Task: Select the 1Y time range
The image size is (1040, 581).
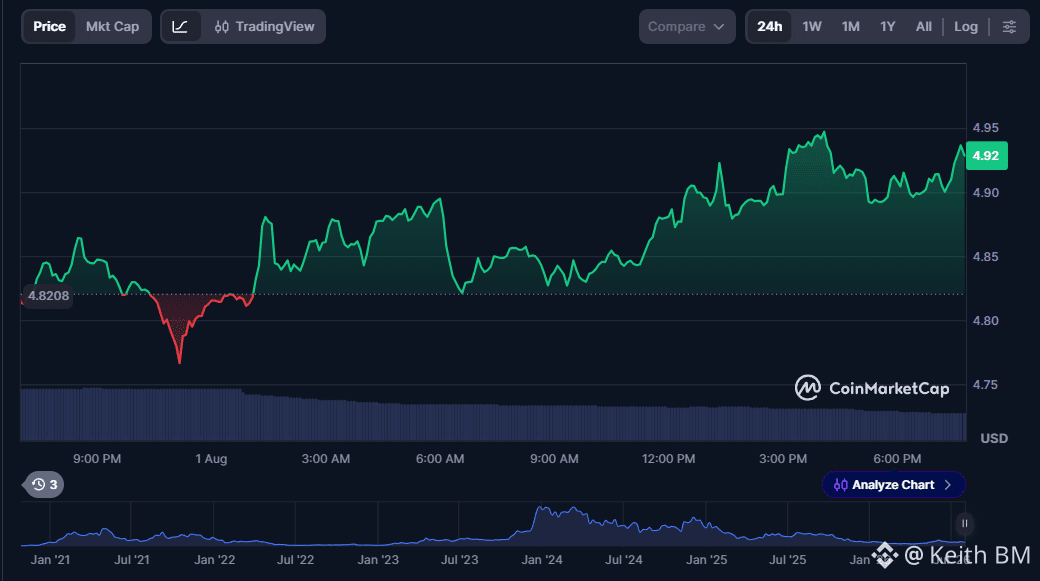Action: pos(887,27)
